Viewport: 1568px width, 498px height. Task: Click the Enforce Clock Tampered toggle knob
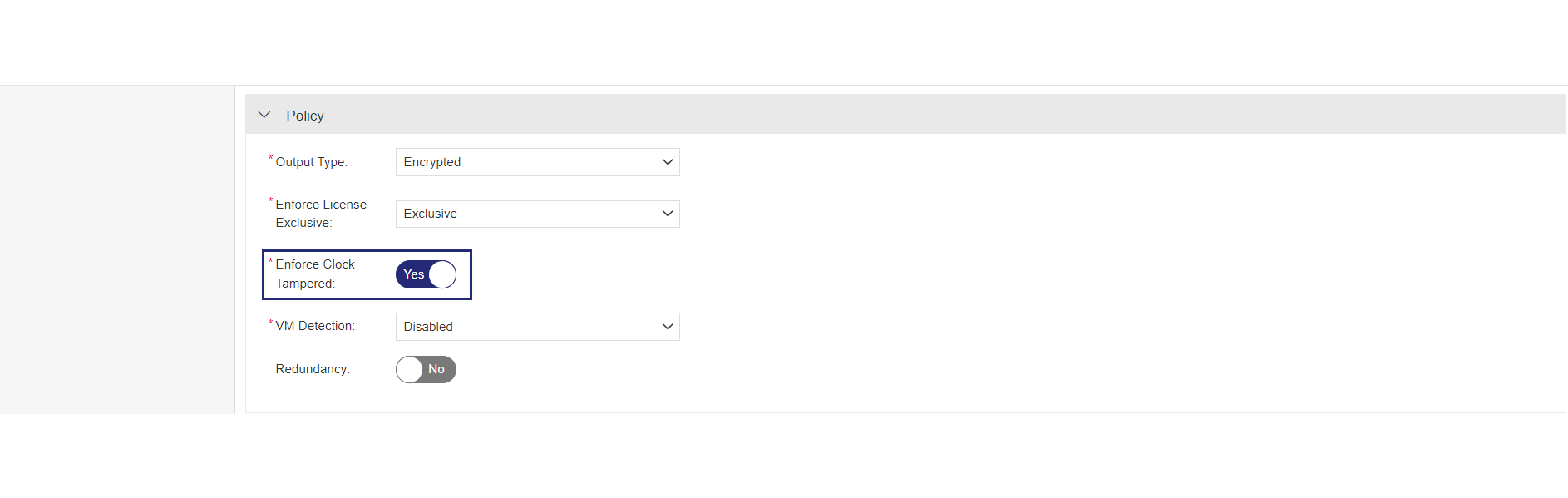(441, 274)
